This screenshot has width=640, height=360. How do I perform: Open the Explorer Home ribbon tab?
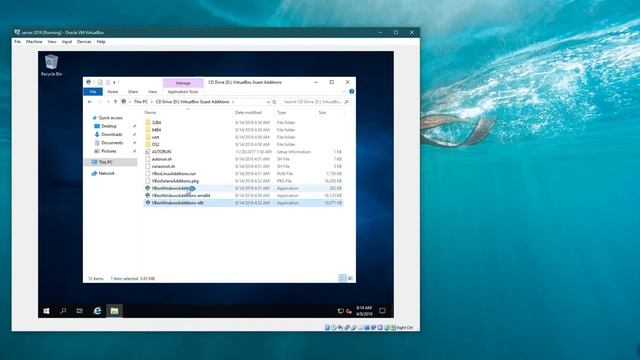[113, 92]
